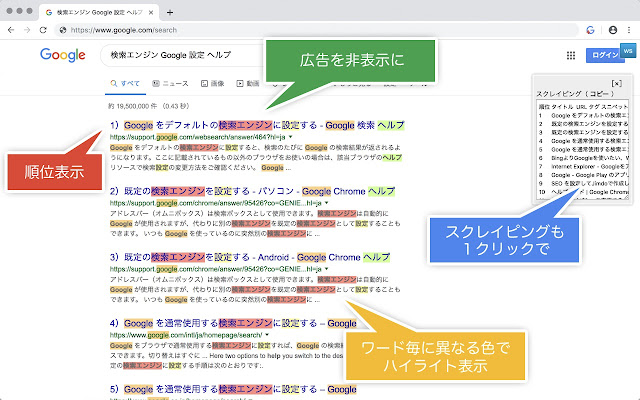Expand dropdown arrow beside result 3 support.google.com URL
This screenshot has width=640, height=400.
(327, 269)
